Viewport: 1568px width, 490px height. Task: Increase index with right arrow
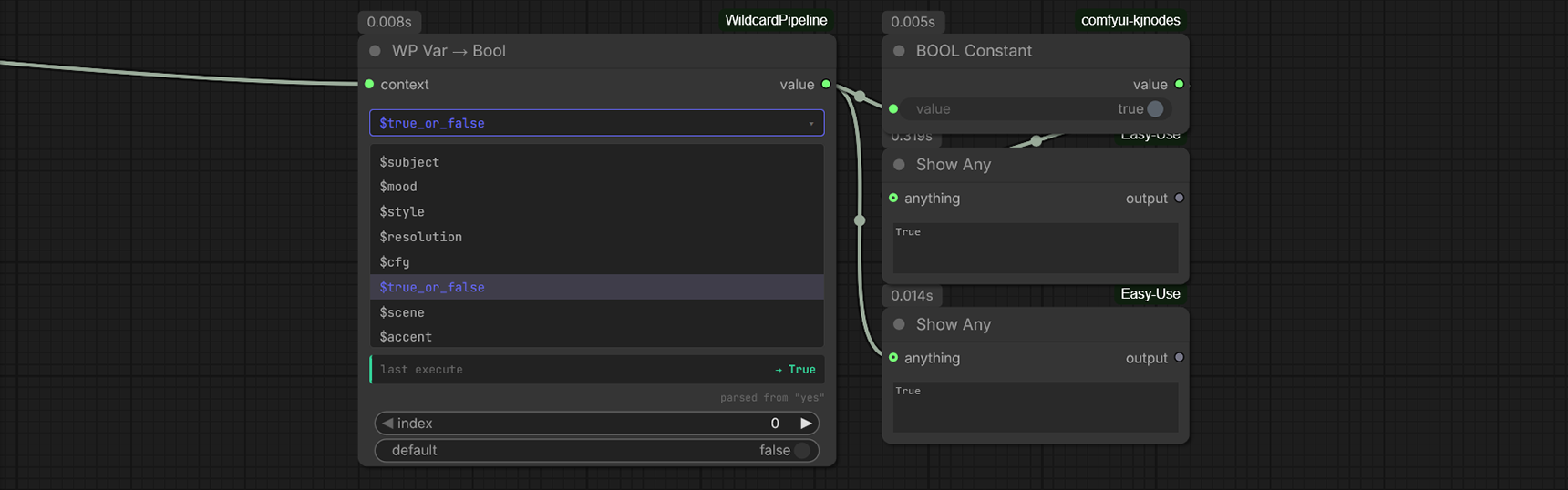point(806,424)
